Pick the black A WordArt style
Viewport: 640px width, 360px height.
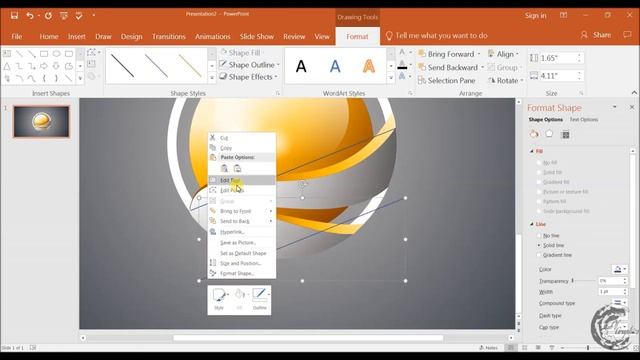[x=301, y=66]
